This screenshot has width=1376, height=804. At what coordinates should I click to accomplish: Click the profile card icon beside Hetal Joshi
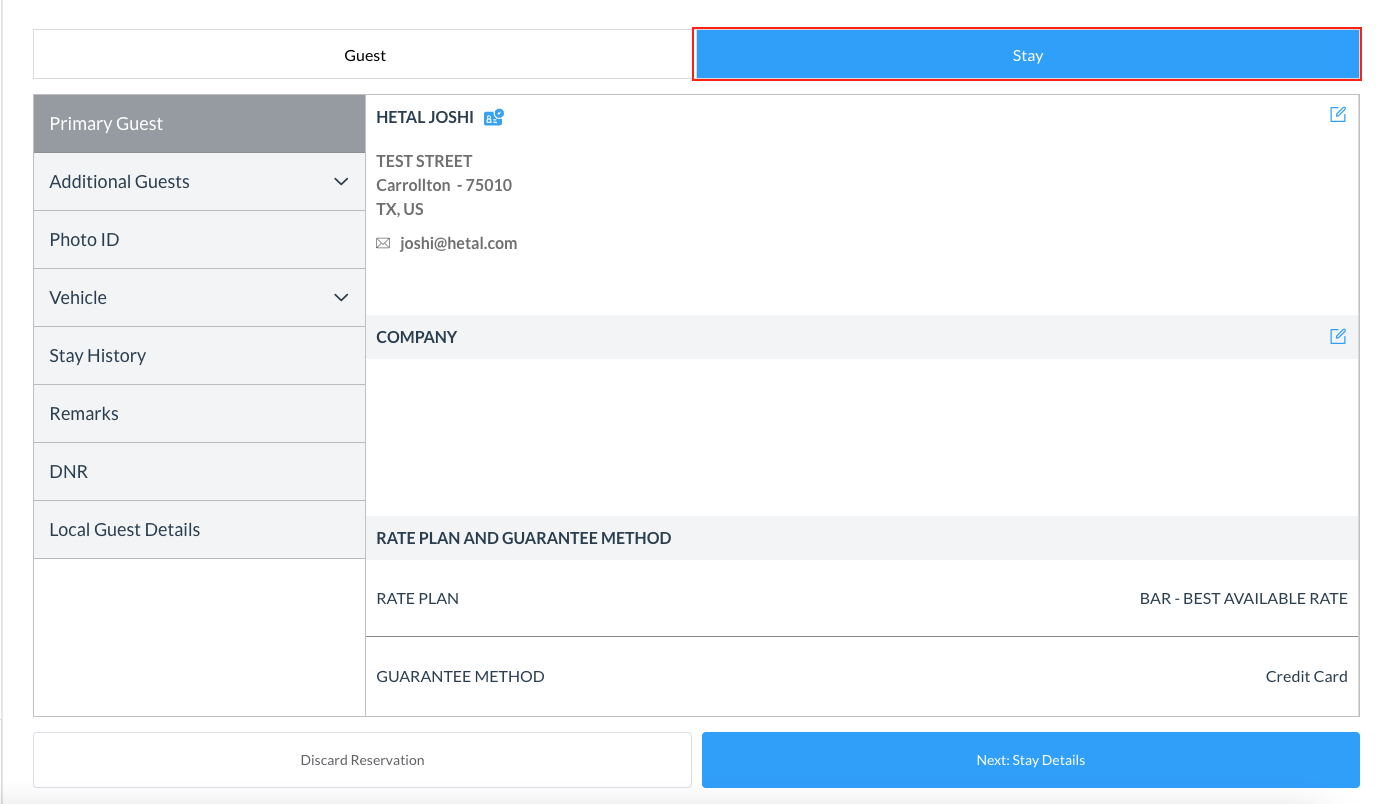tap(494, 118)
